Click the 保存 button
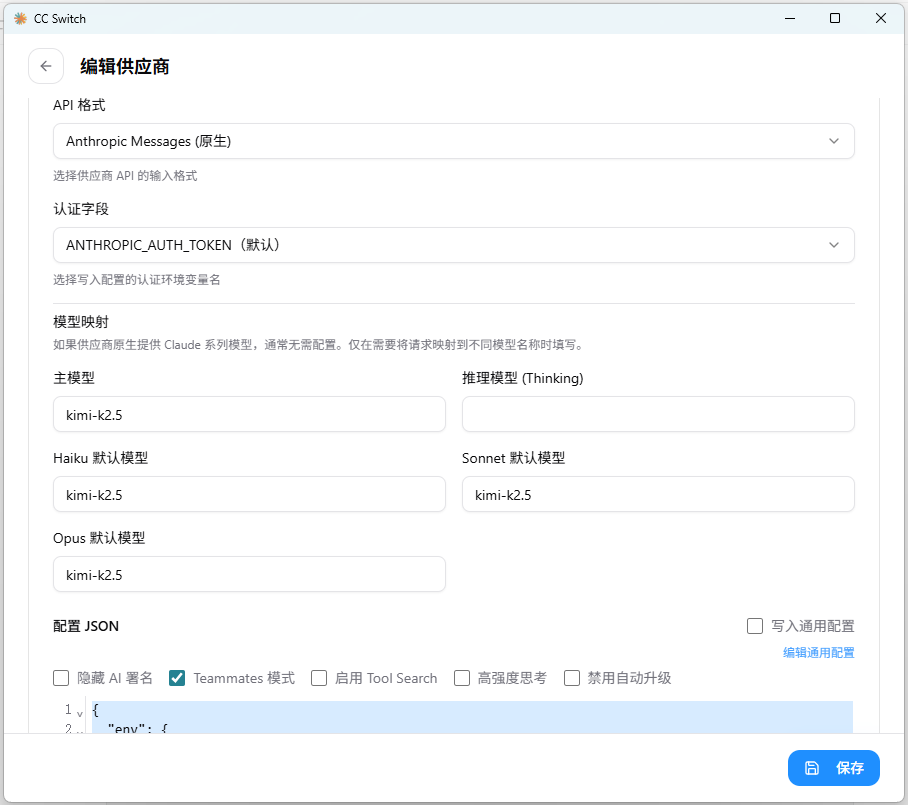Screen dimensions: 908x805 click(x=833, y=768)
